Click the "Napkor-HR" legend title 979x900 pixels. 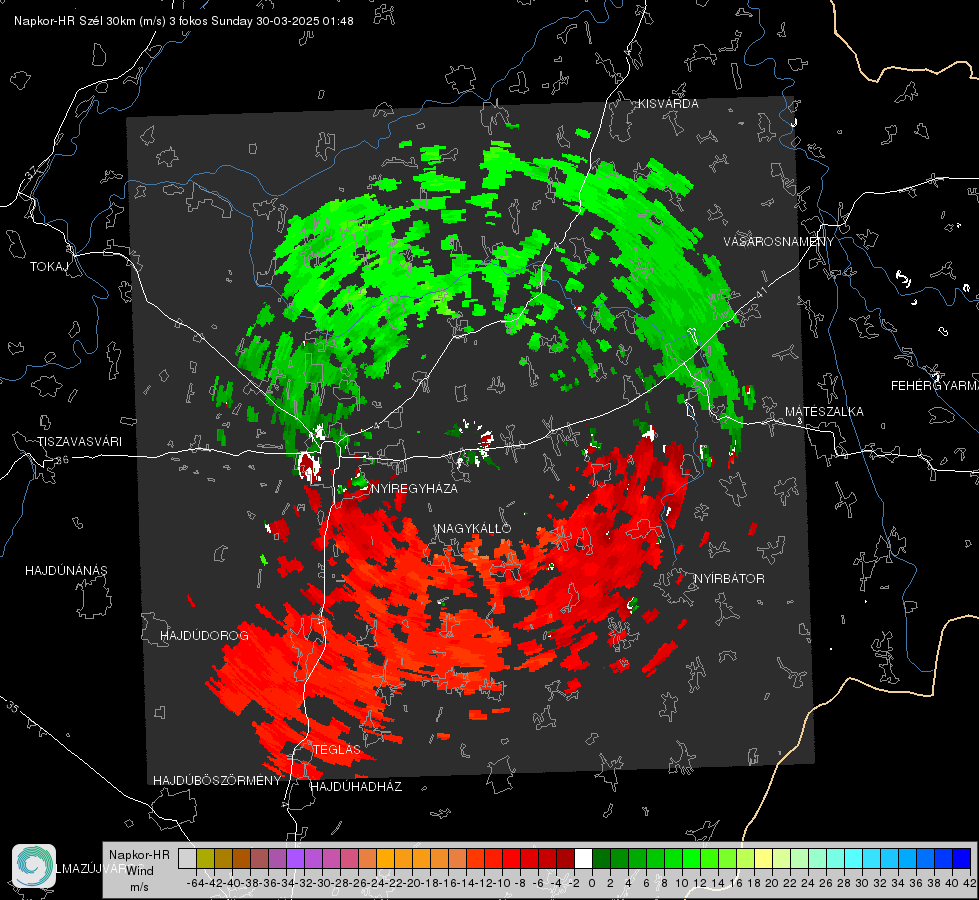click(x=139, y=855)
